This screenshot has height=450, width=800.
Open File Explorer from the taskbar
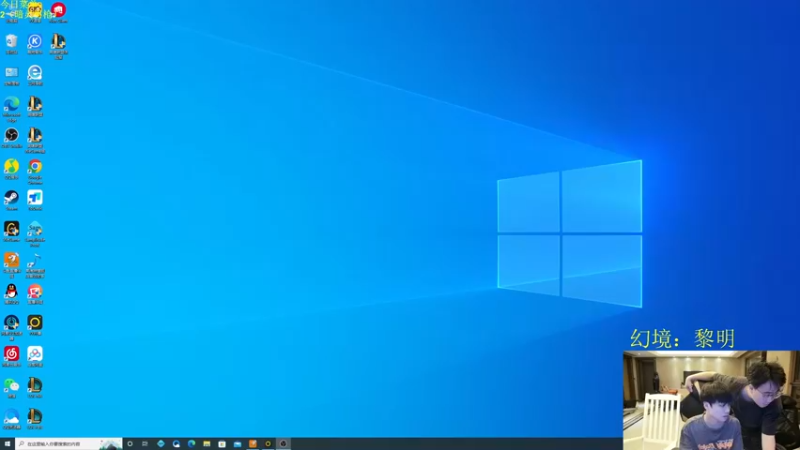[207, 444]
